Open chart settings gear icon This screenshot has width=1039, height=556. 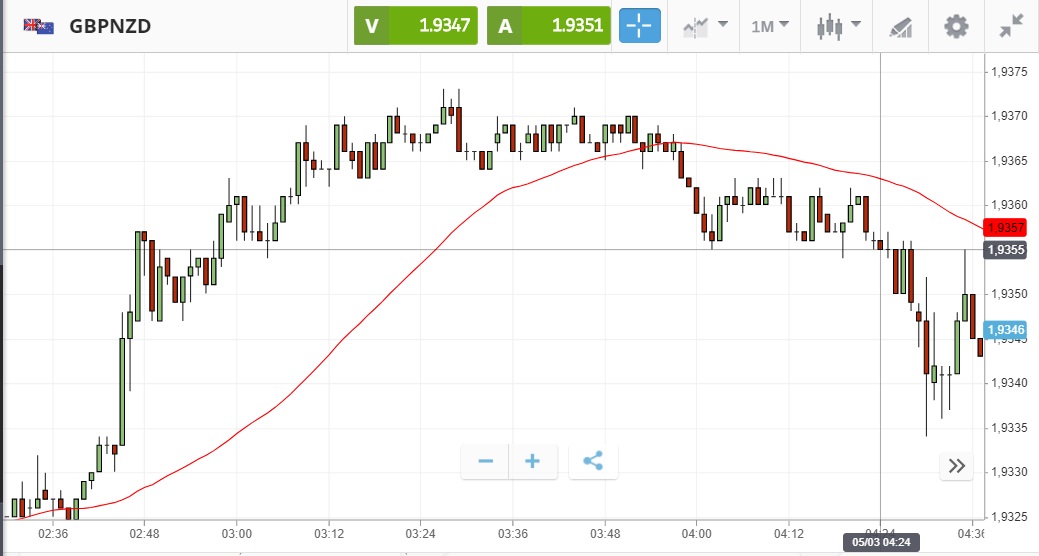pyautogui.click(x=957, y=27)
